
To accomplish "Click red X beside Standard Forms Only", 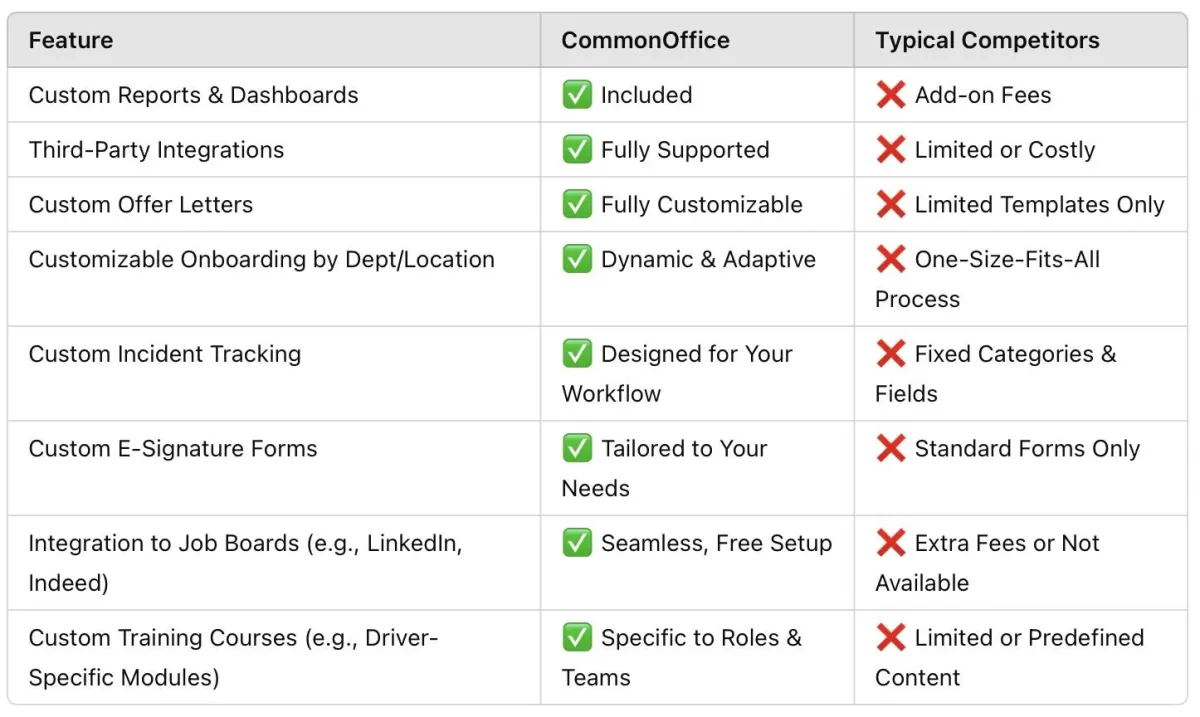I will (x=890, y=449).
